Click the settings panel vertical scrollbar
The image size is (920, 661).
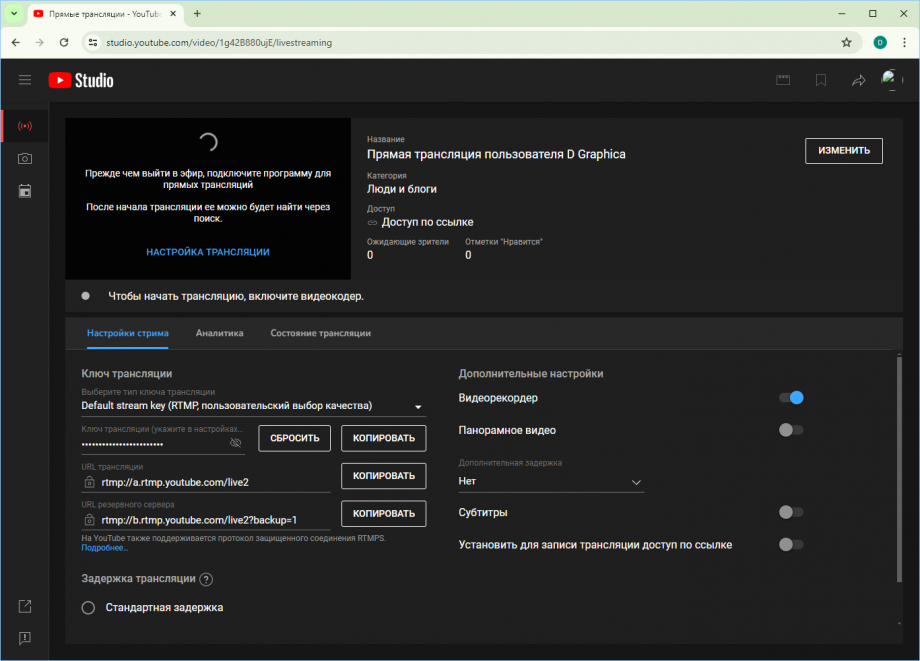[899, 468]
